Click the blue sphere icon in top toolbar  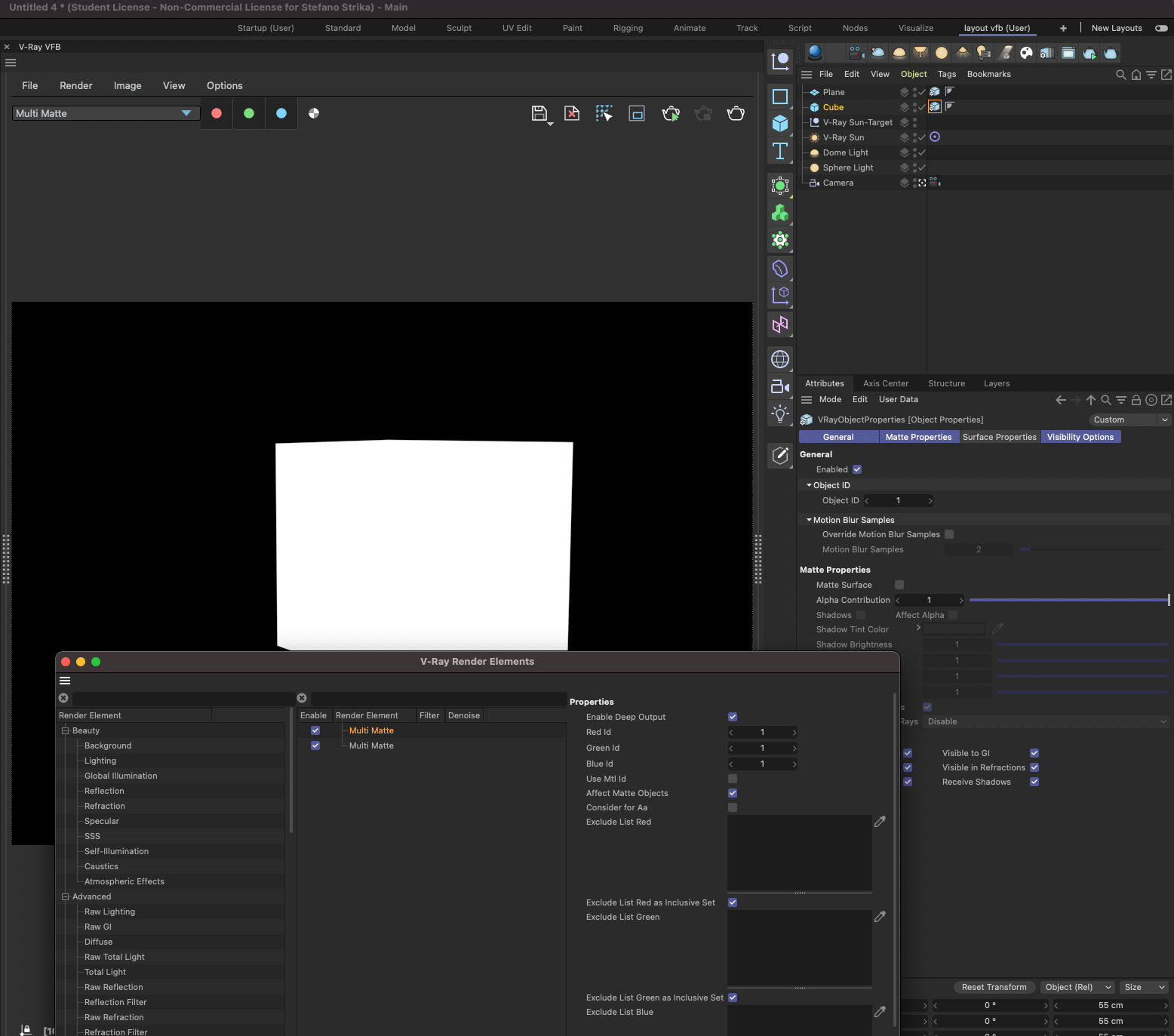coord(815,52)
